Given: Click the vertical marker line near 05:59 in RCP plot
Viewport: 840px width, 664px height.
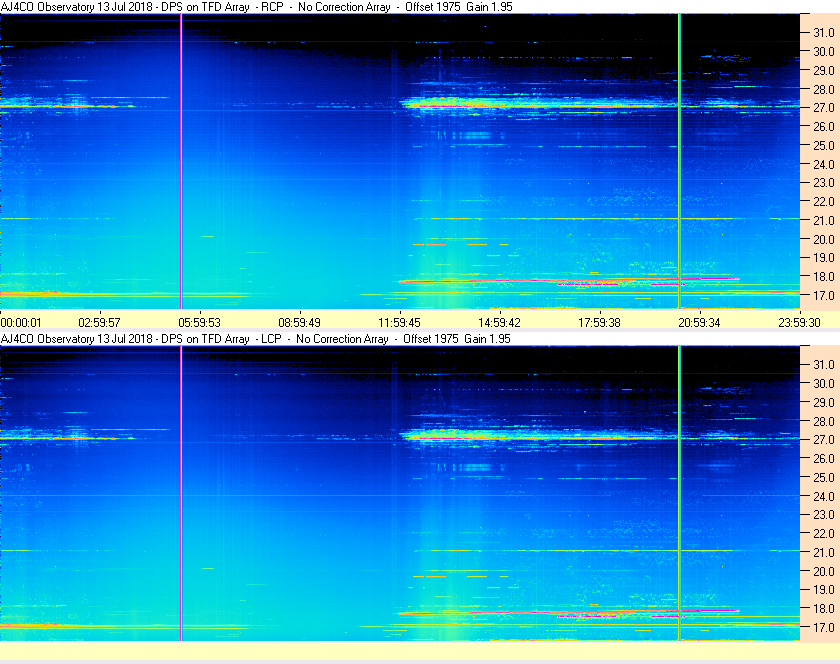Looking at the screenshot, I should 181,161.
